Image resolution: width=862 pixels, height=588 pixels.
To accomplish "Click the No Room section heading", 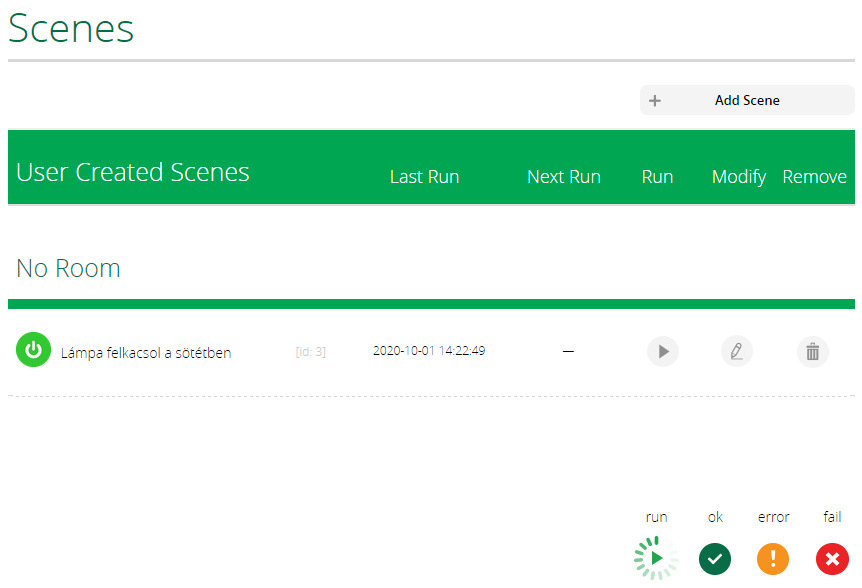I will tap(68, 268).
